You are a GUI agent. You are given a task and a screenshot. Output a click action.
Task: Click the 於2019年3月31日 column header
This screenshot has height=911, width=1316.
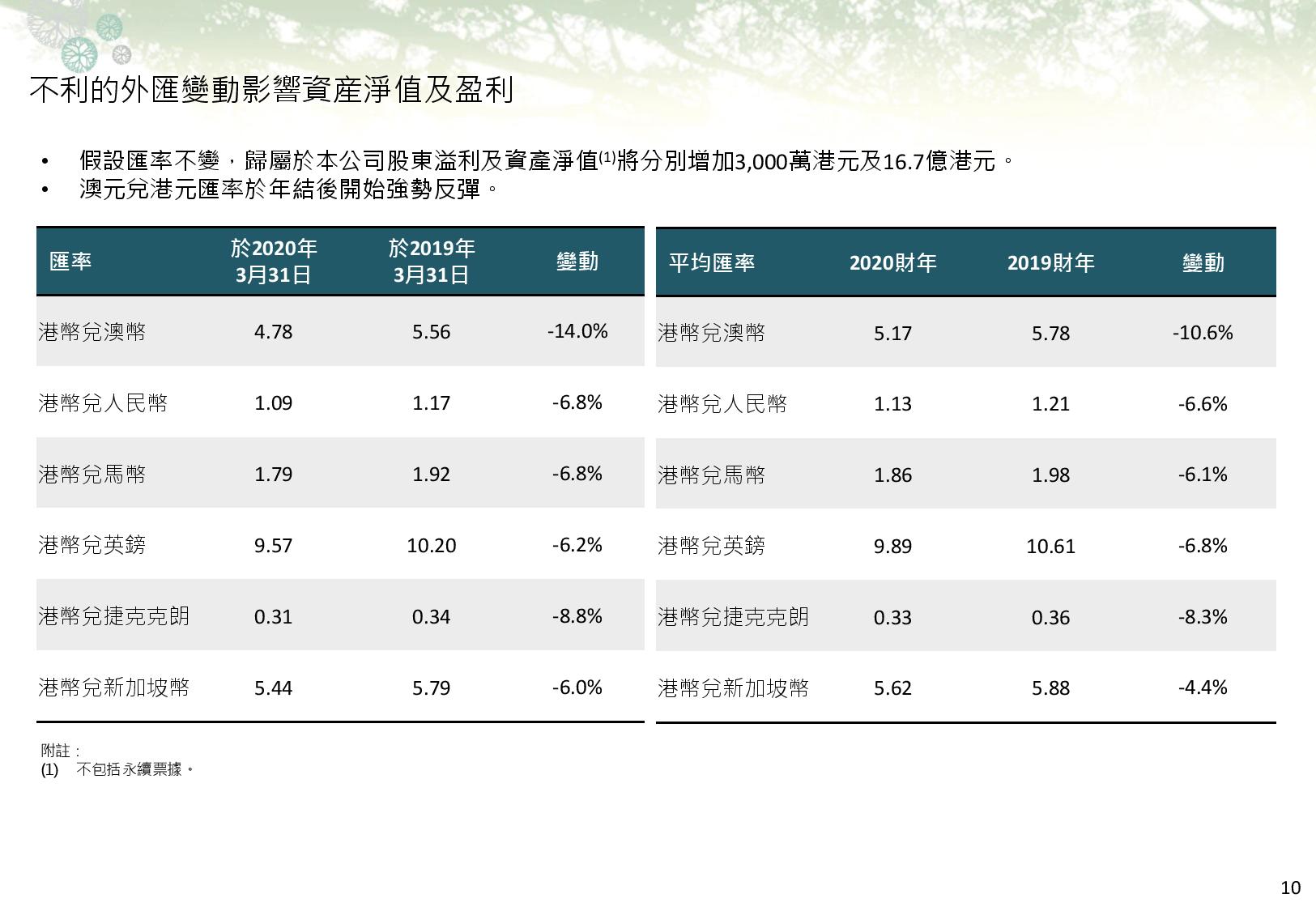tap(432, 262)
